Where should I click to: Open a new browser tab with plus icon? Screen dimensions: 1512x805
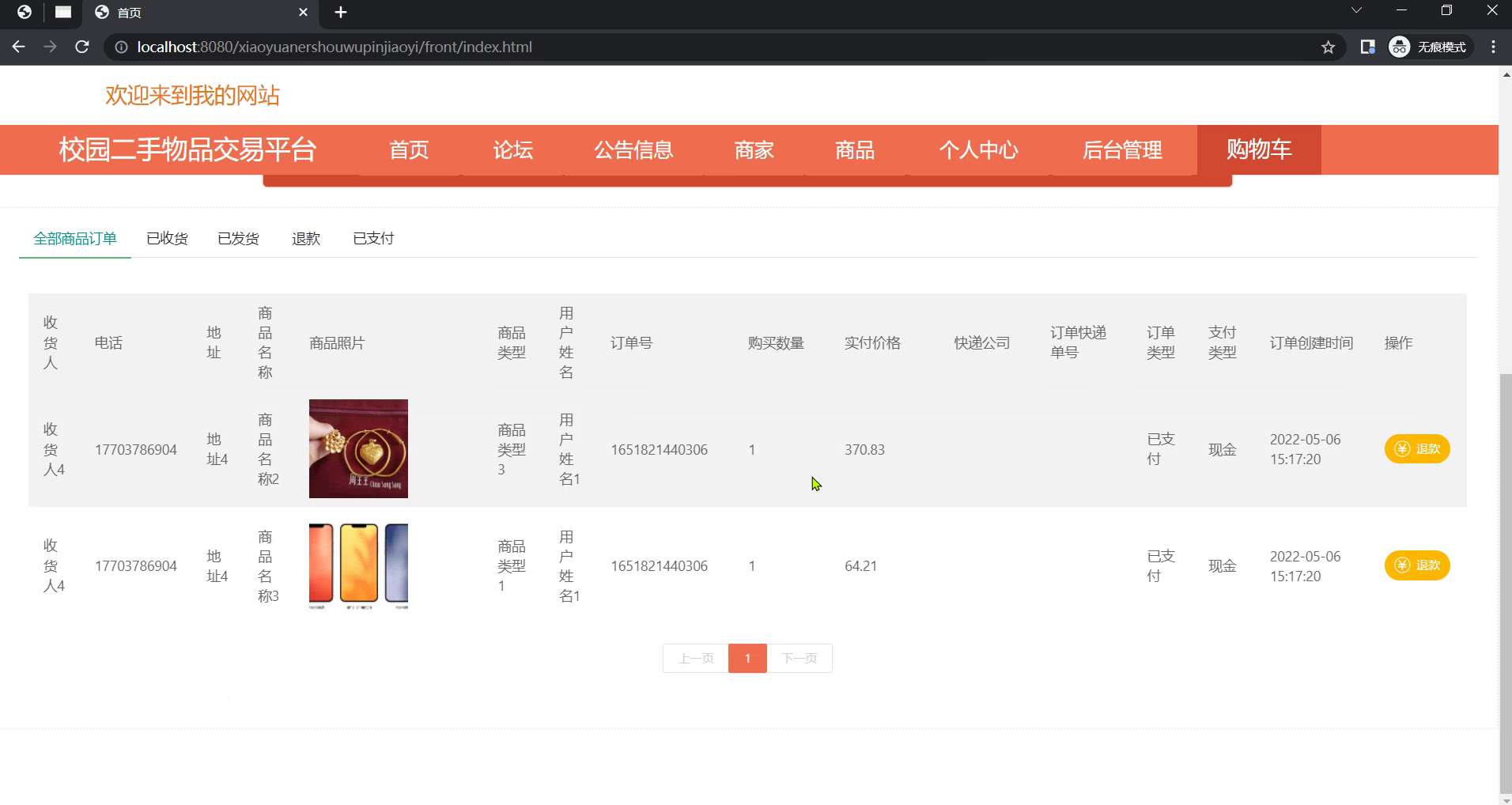341,12
